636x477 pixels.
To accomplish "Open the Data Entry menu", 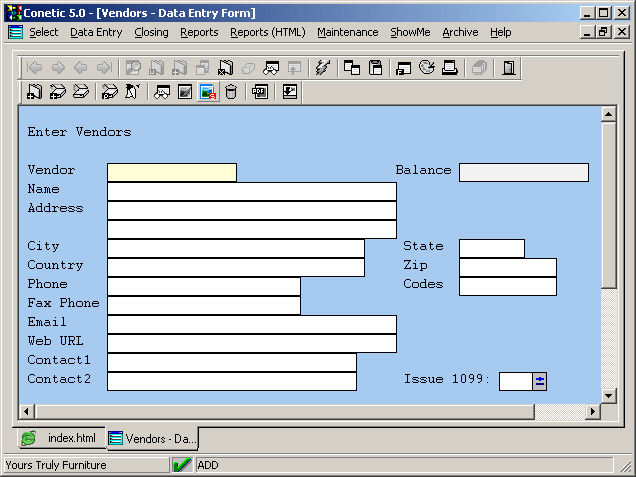I will (96, 32).
